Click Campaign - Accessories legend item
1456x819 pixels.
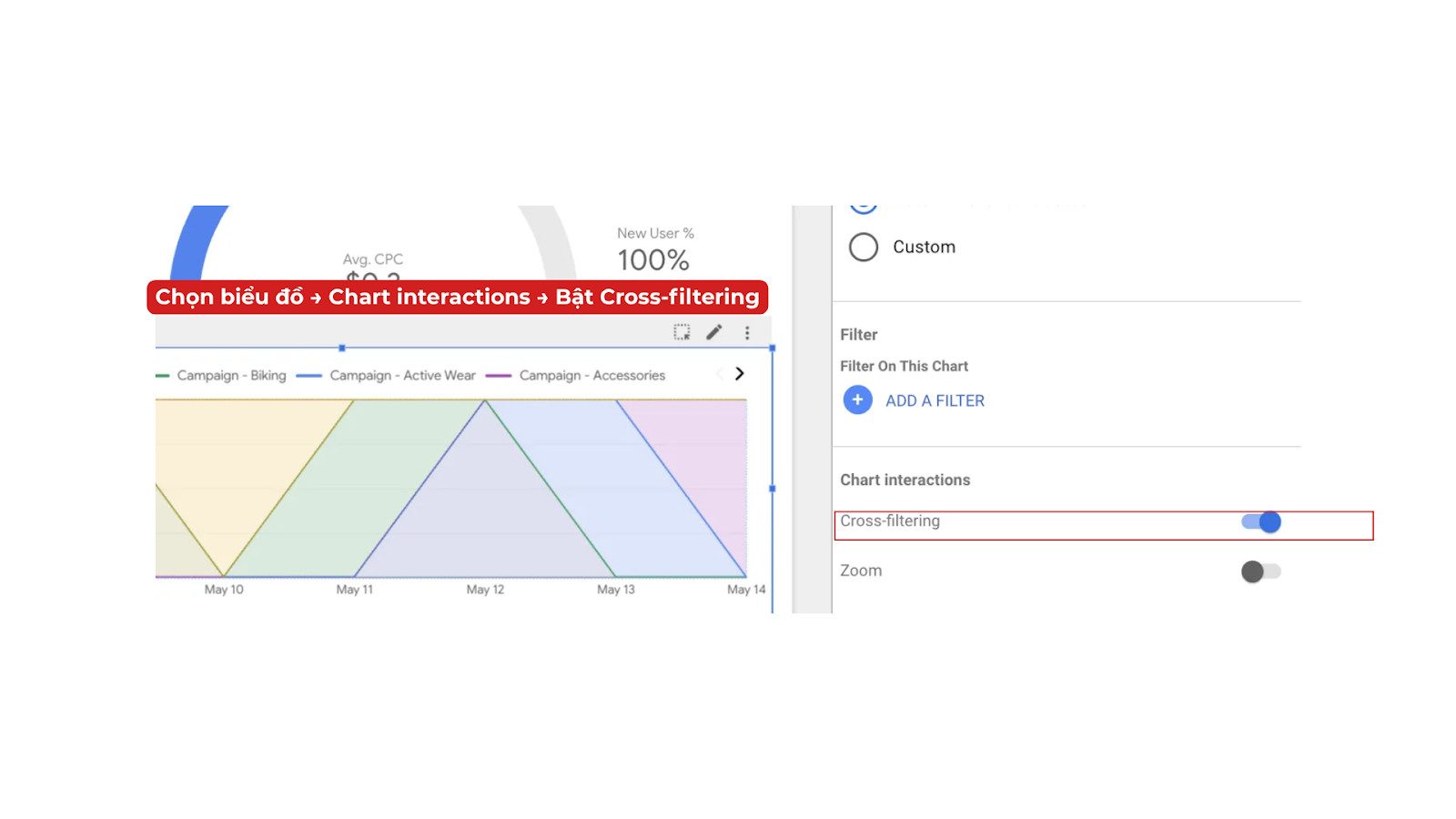[x=591, y=375]
